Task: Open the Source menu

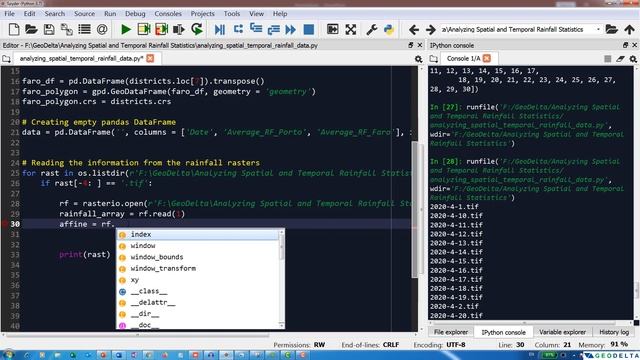Action: click(84, 13)
